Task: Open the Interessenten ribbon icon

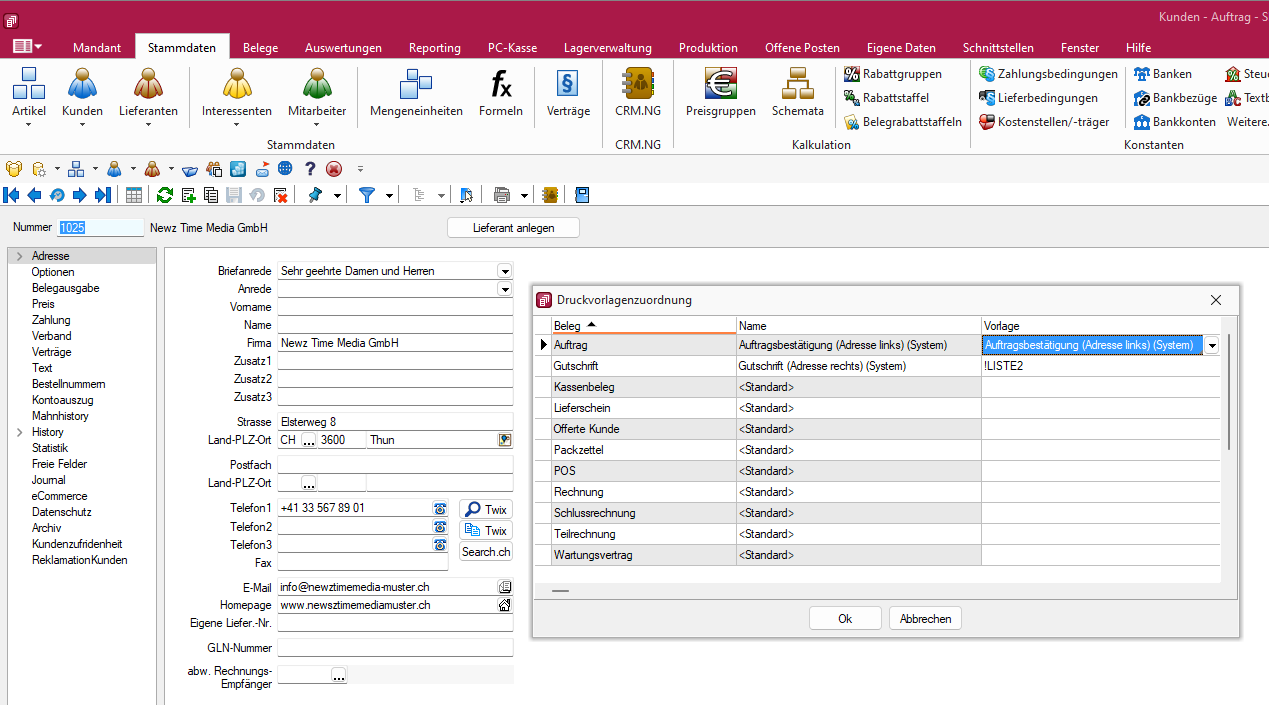Action: tap(236, 95)
